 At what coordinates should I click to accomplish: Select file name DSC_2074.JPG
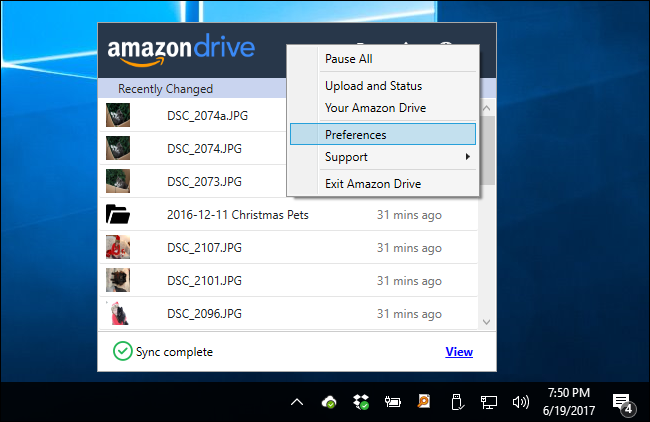204,148
